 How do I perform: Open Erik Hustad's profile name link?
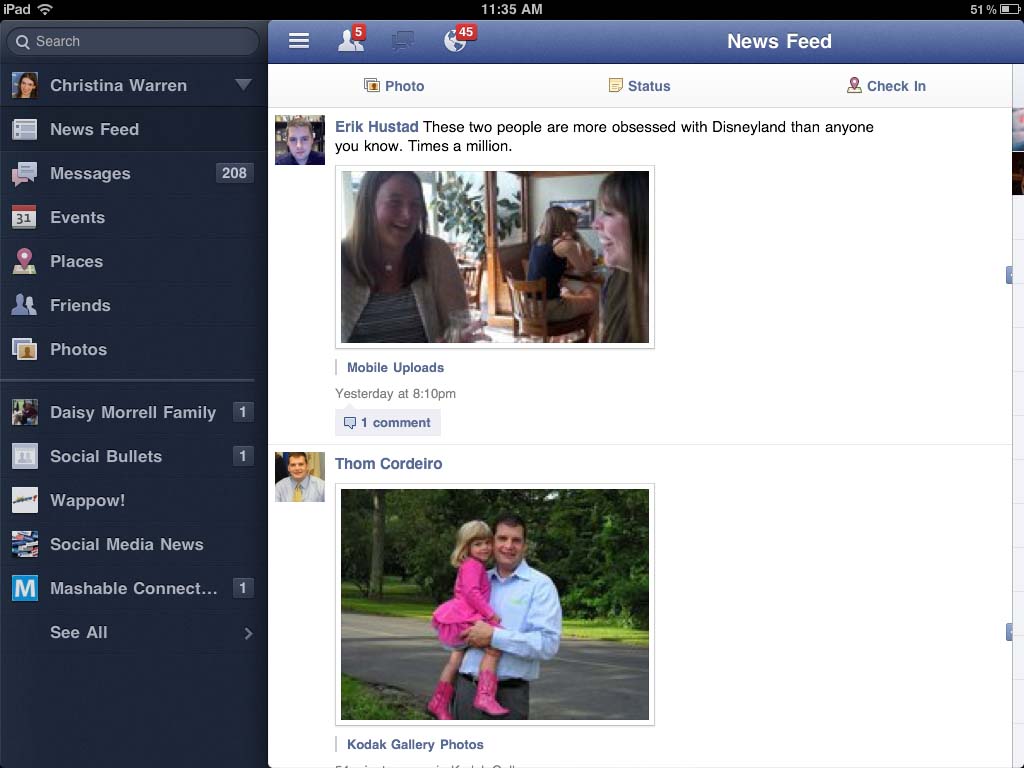376,127
